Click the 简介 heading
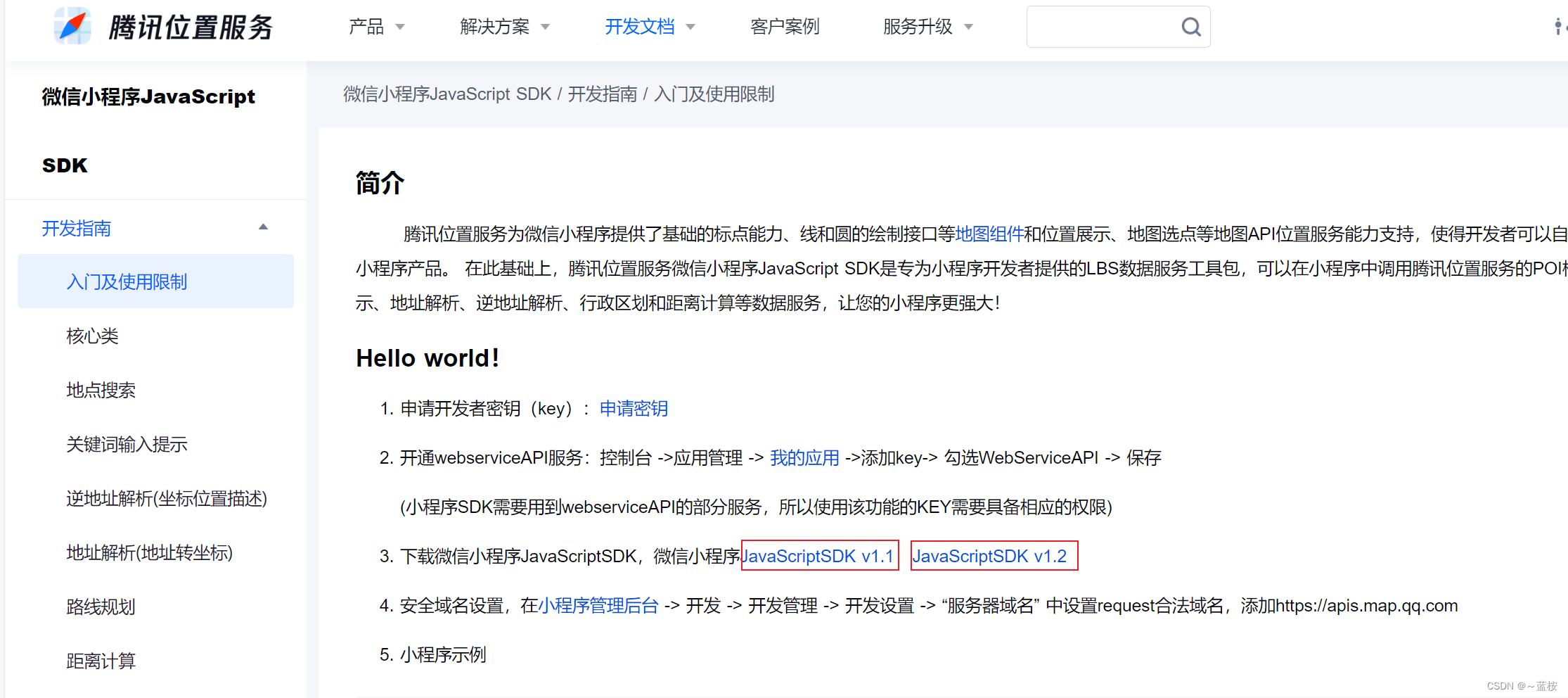The height and width of the screenshot is (698, 1568). pyautogui.click(x=380, y=183)
